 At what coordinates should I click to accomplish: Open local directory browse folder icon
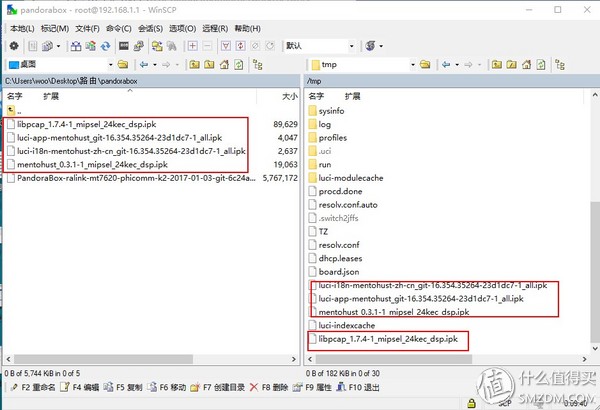click(123, 65)
